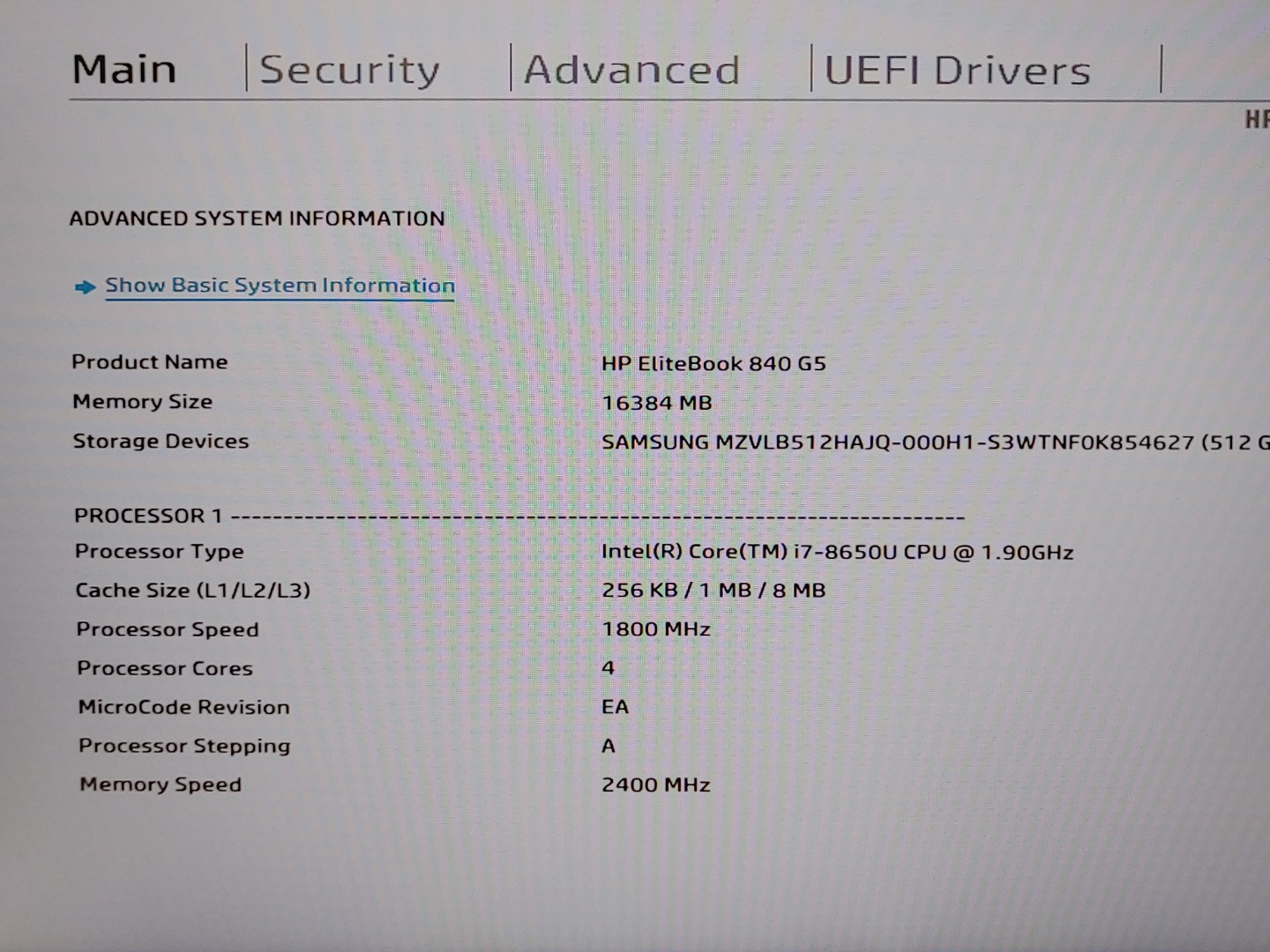Screen dimensions: 1270x952
Task: Click the partial HP logo at top right
Action: [1256, 120]
